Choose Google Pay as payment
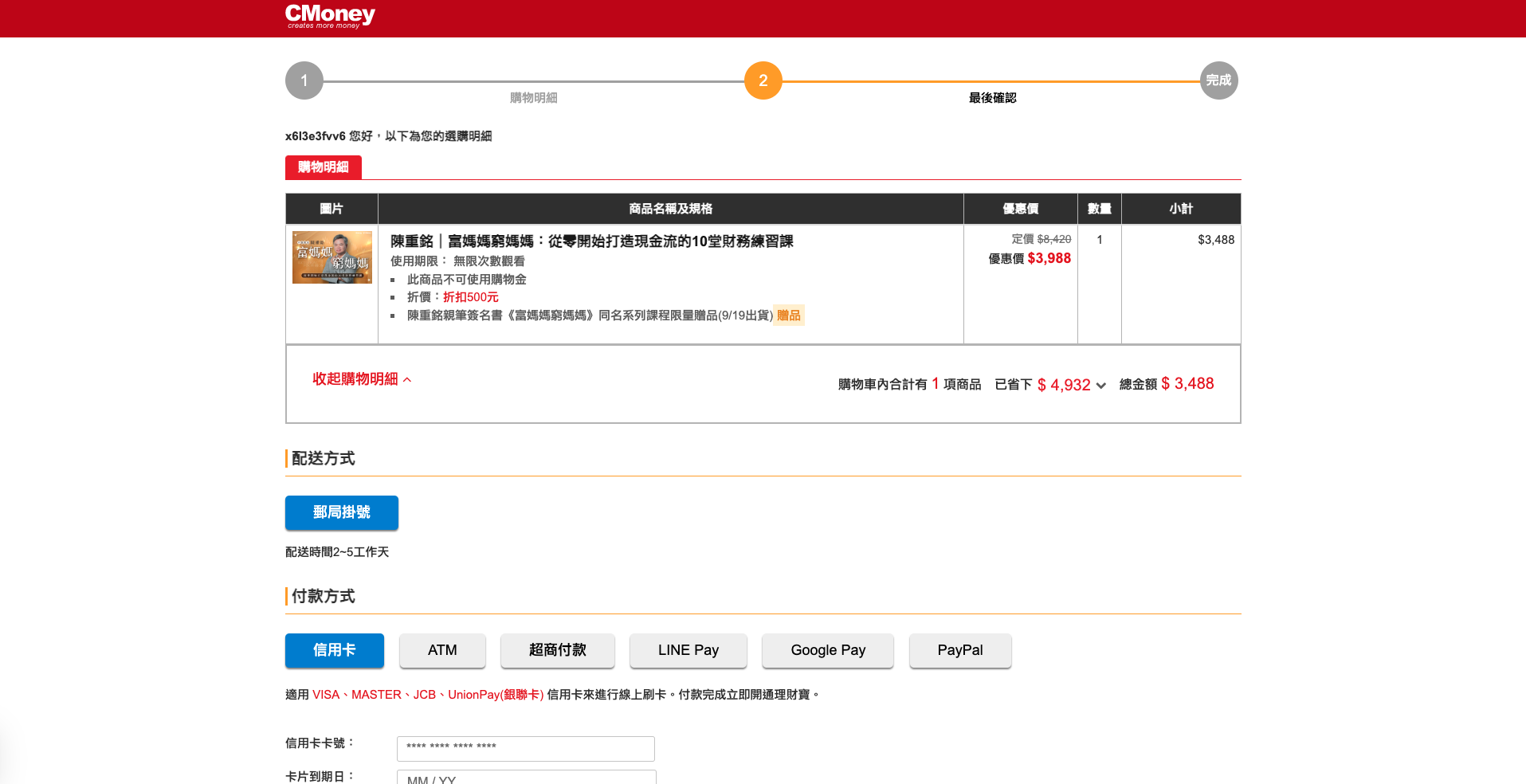 827,650
